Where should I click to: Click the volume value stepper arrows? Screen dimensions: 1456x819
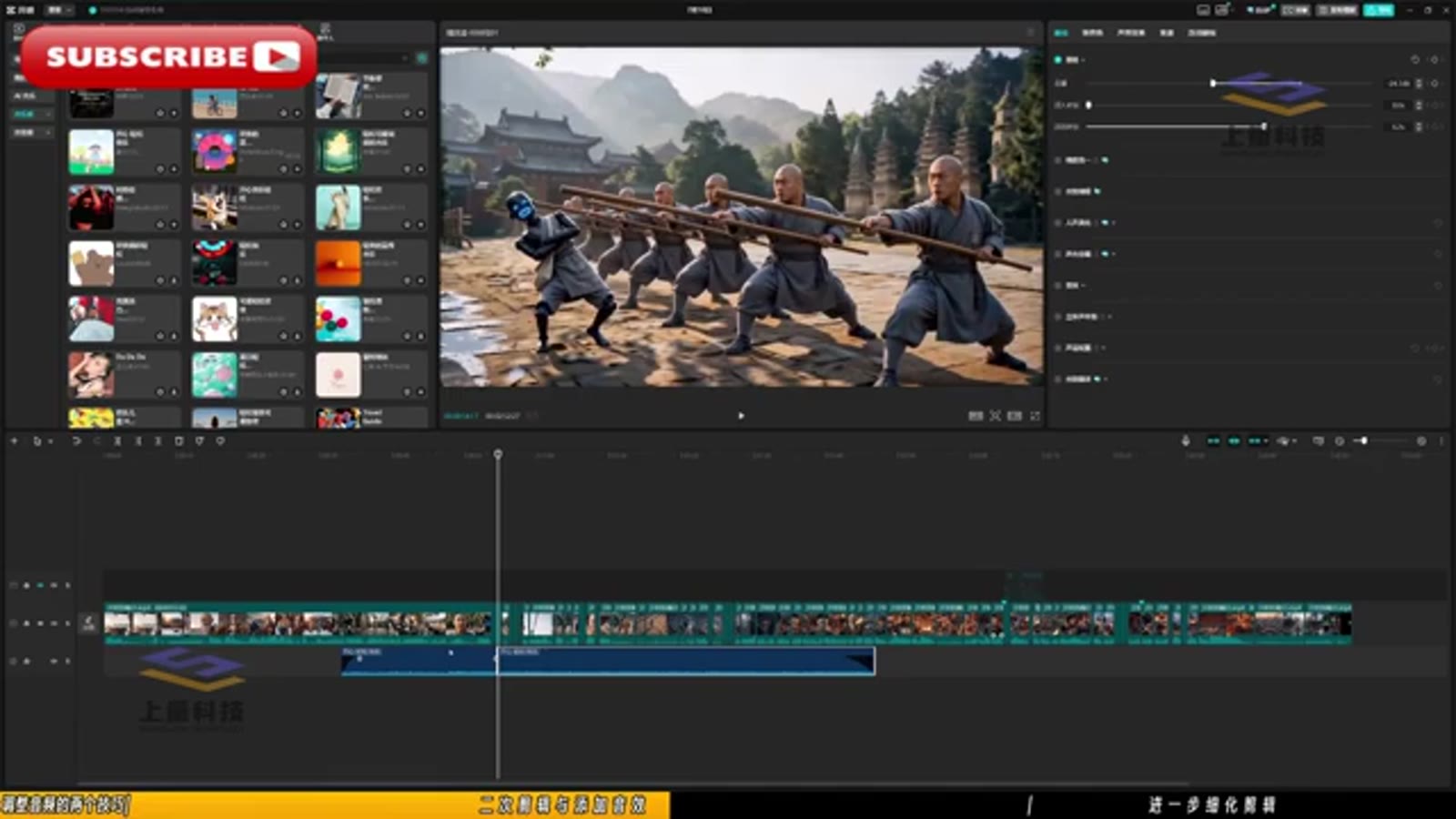point(1419,83)
